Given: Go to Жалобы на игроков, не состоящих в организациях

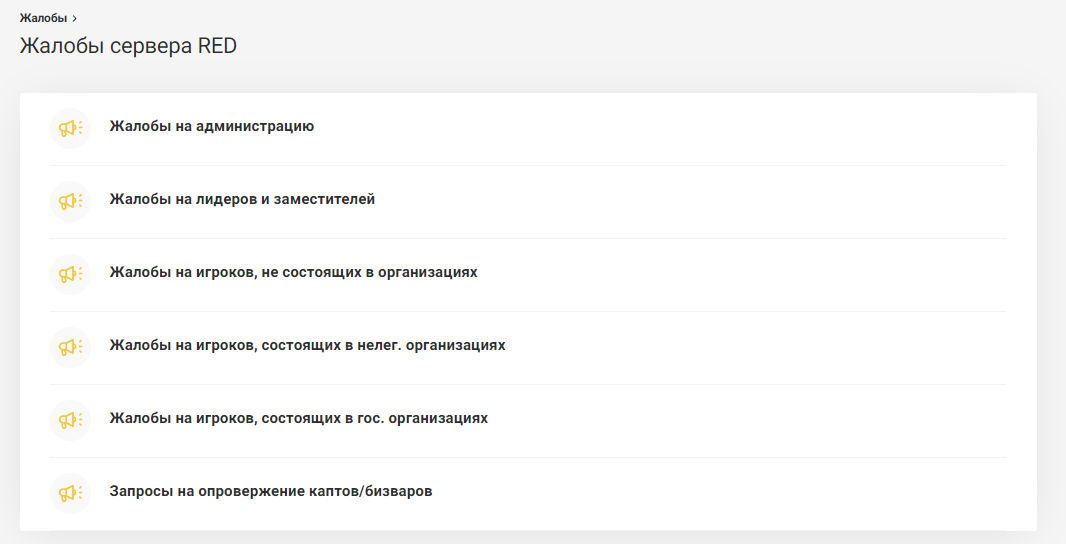Looking at the screenshot, I should (x=293, y=272).
